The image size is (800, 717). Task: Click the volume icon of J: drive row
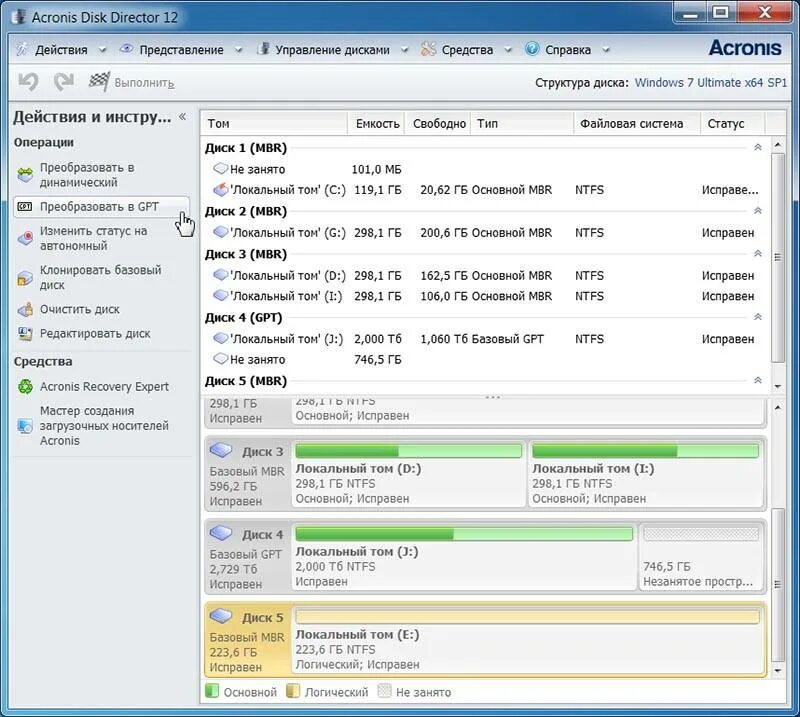coord(220,338)
